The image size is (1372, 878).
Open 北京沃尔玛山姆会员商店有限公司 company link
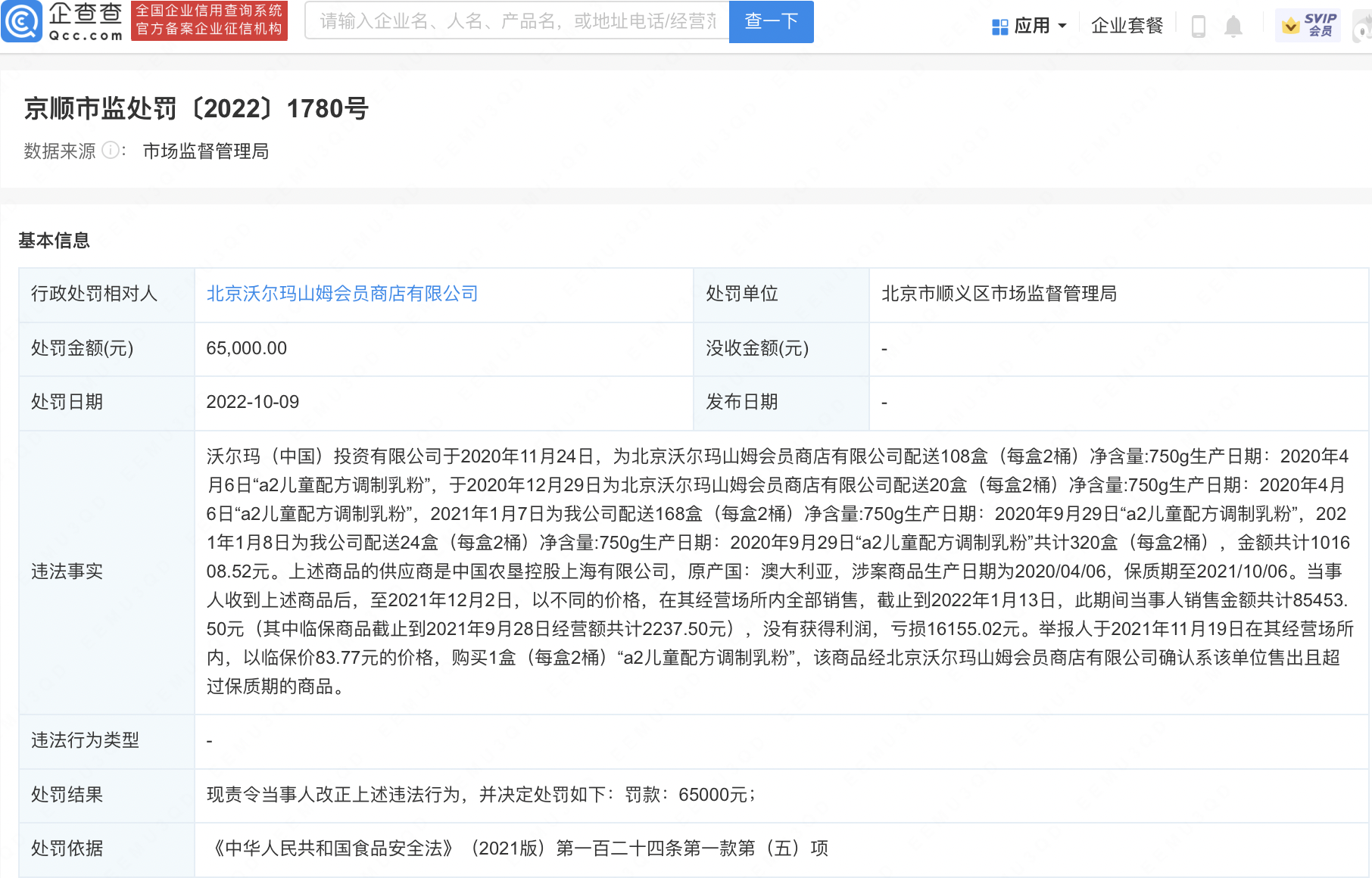(342, 294)
